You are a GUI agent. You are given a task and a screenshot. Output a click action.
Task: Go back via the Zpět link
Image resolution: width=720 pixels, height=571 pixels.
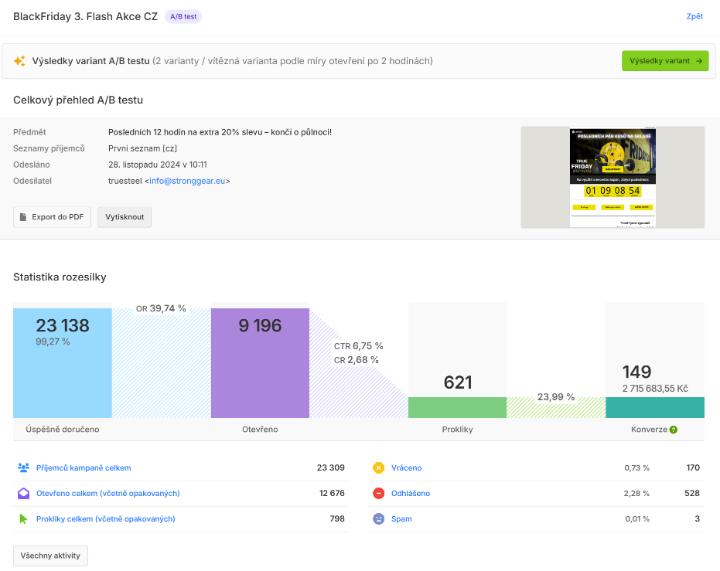coord(694,16)
